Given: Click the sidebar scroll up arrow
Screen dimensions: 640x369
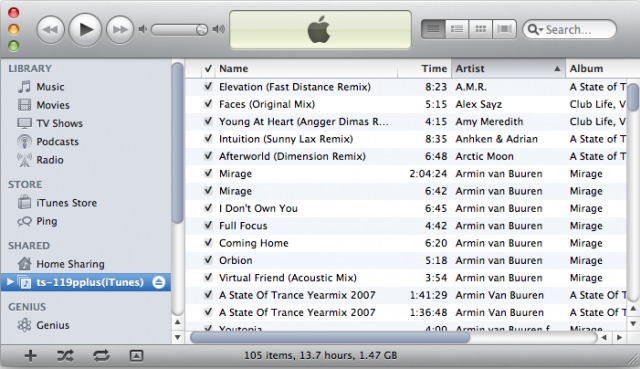Looking at the screenshot, I should 178,322.
